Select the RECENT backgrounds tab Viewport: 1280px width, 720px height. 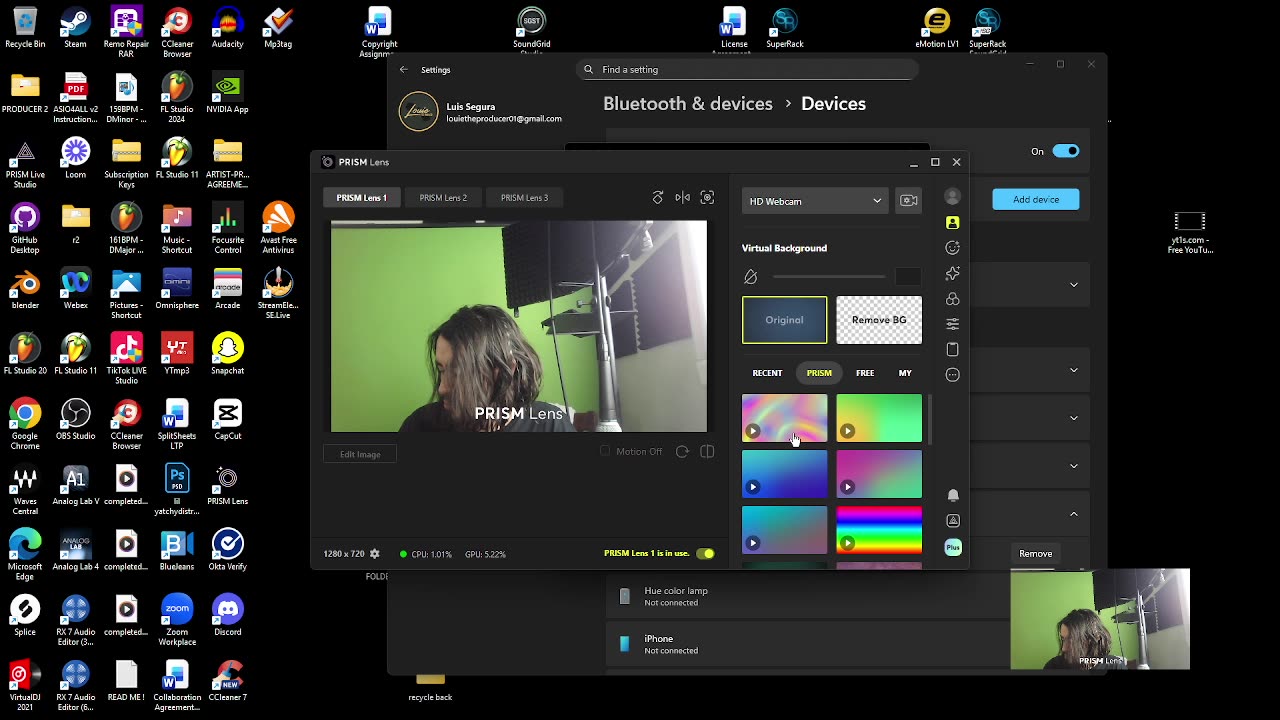pyautogui.click(x=767, y=373)
